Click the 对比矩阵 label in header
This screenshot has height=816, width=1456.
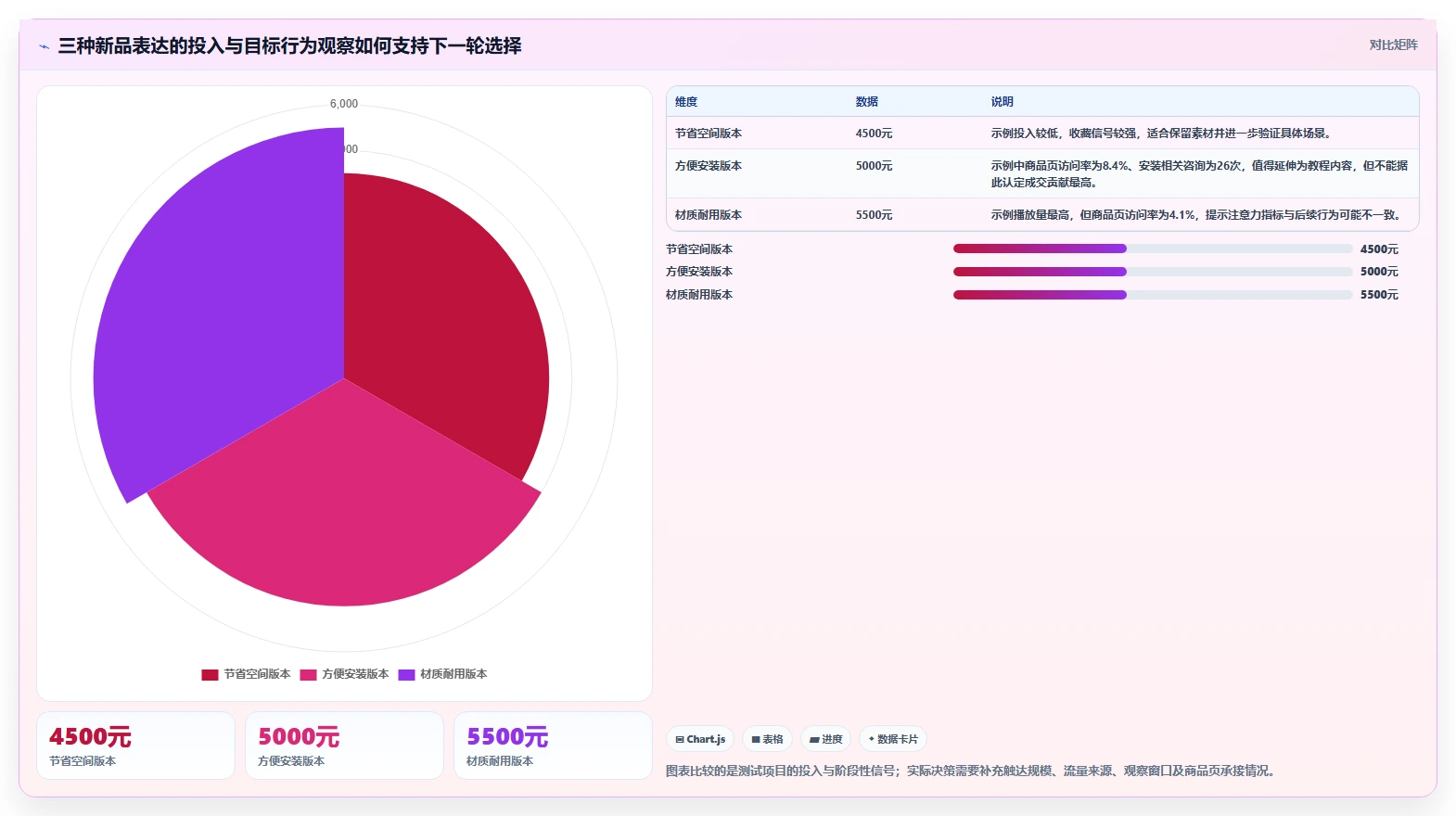click(x=1393, y=45)
